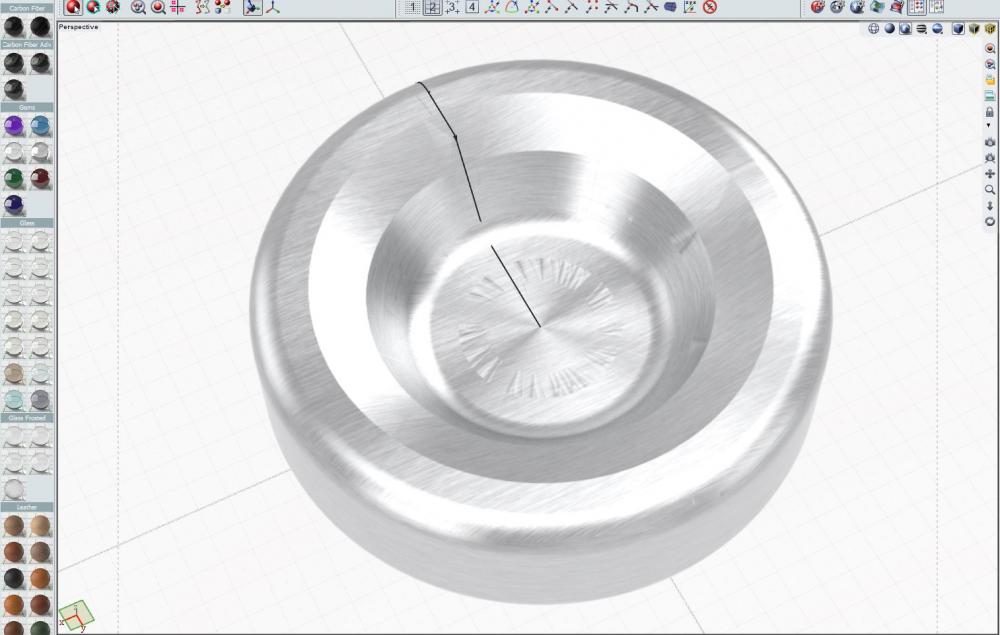Image resolution: width=1000 pixels, height=635 pixels.
Task: Enable shaded sphere display mode
Action: click(x=890, y=29)
